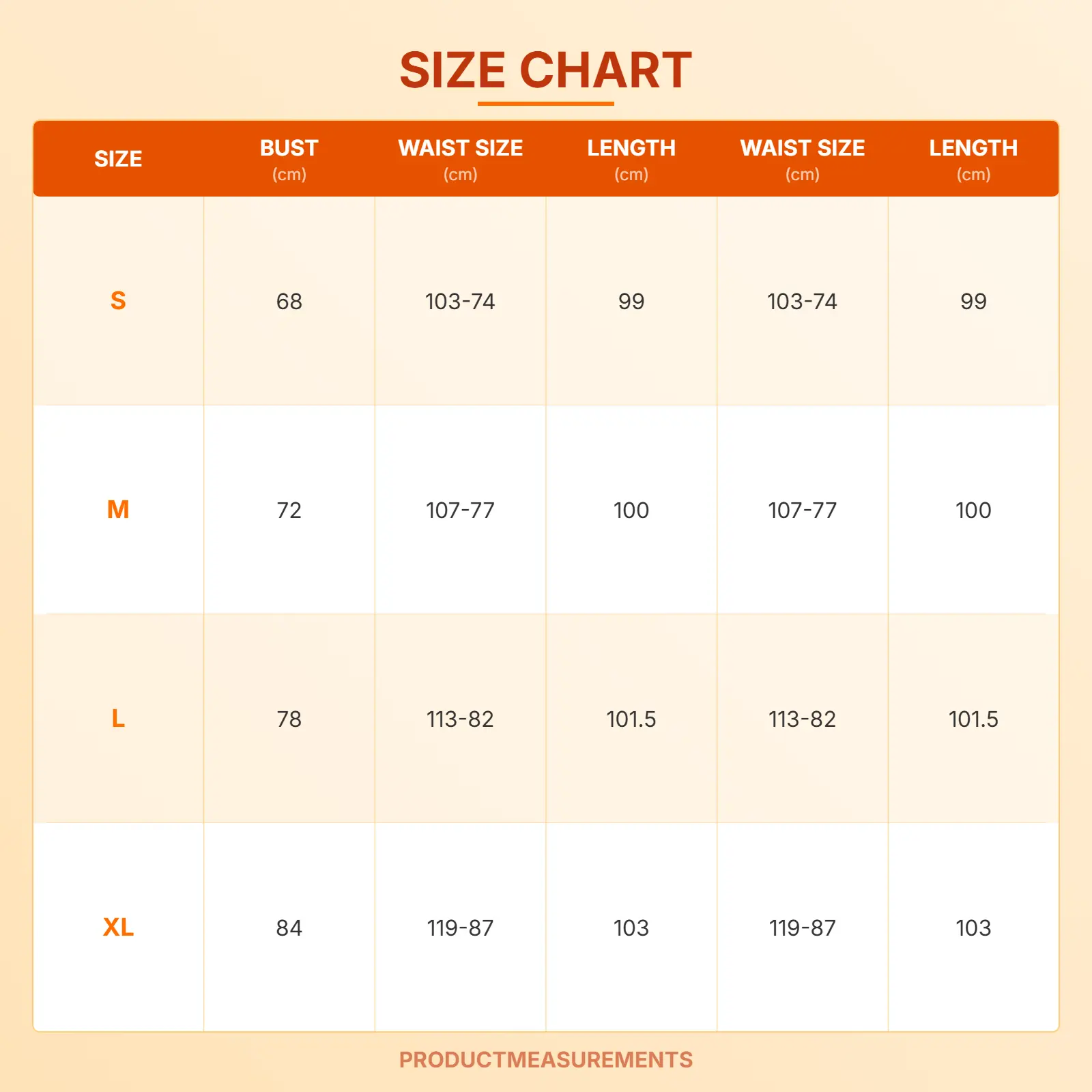Click the rightmost LENGTH column header
This screenshot has width=1092, height=1092.
973,159
